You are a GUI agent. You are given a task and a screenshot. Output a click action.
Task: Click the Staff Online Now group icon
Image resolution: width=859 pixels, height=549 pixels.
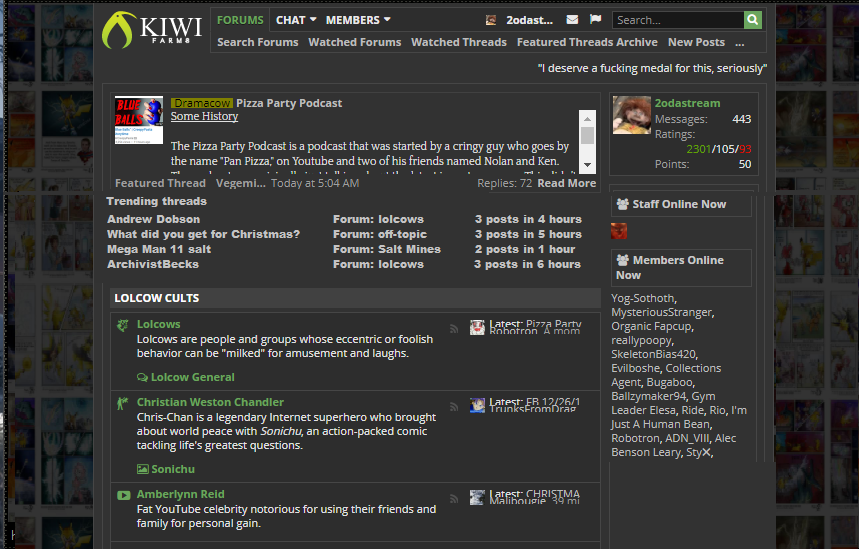click(622, 204)
